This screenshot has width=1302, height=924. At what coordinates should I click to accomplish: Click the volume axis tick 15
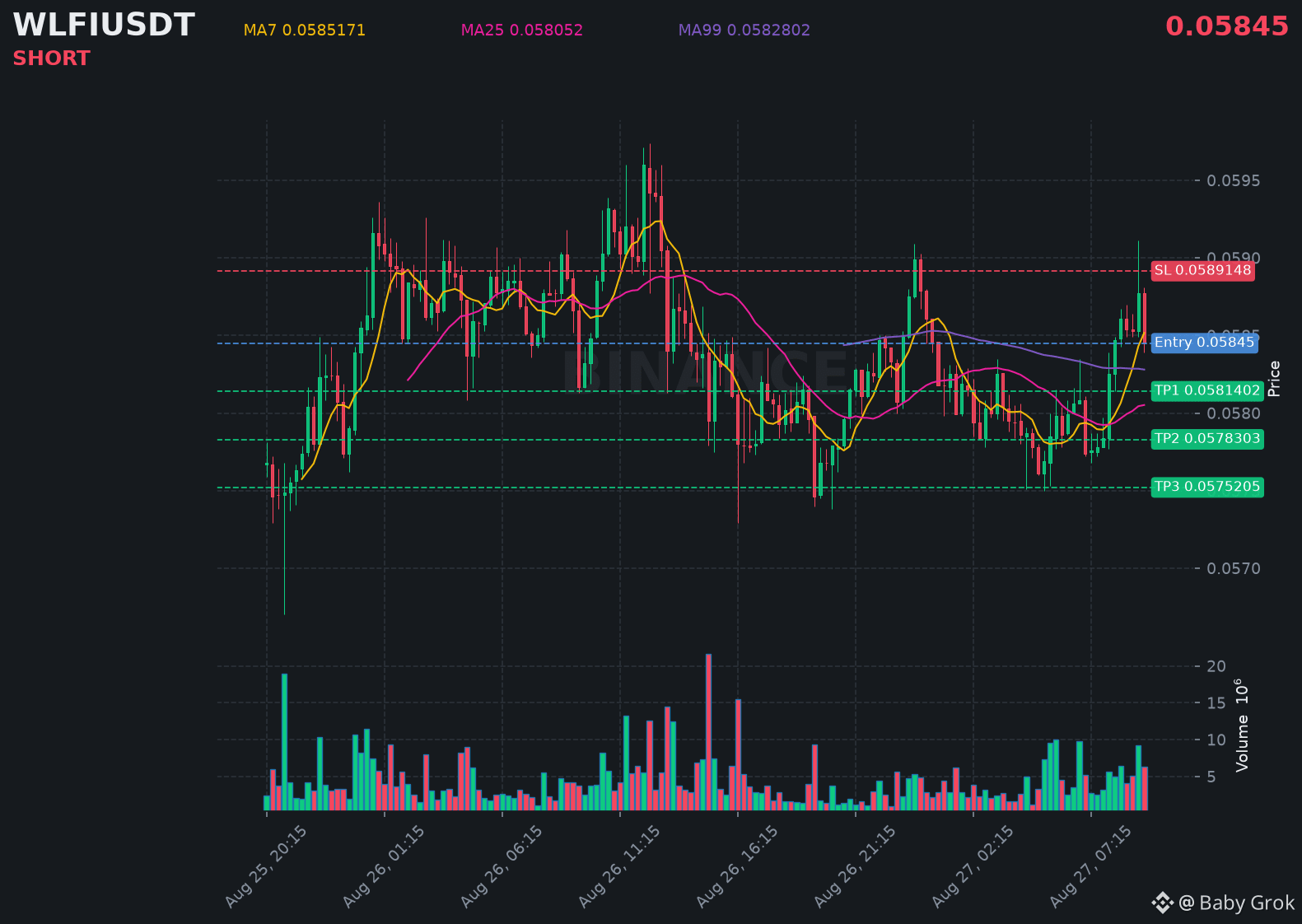pyautogui.click(x=1216, y=703)
